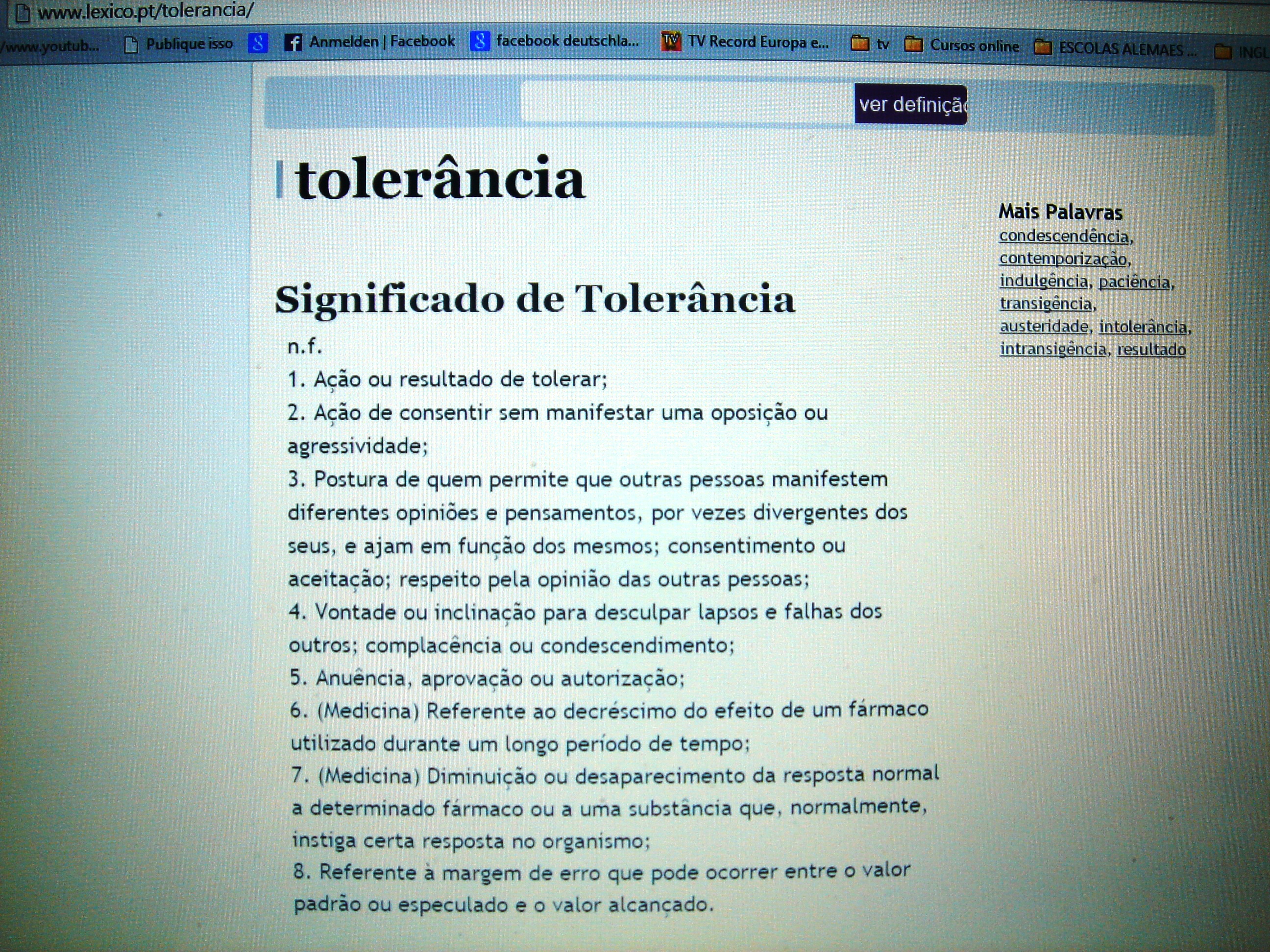Open the intransigência link
Image resolution: width=1270 pixels, height=952 pixels.
tap(1053, 349)
